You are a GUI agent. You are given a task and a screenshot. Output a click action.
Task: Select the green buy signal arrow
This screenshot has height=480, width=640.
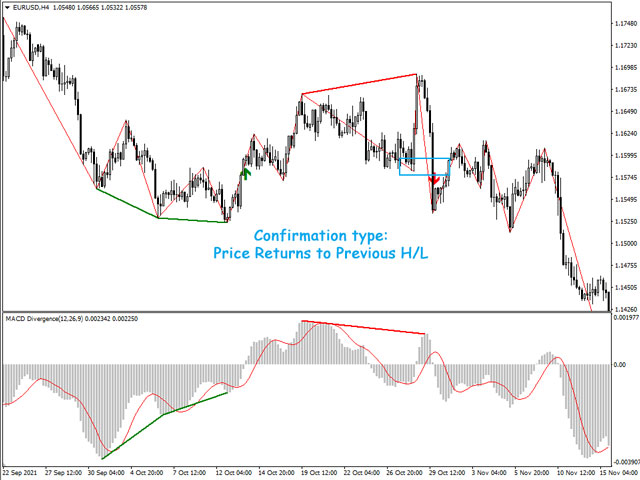click(246, 173)
